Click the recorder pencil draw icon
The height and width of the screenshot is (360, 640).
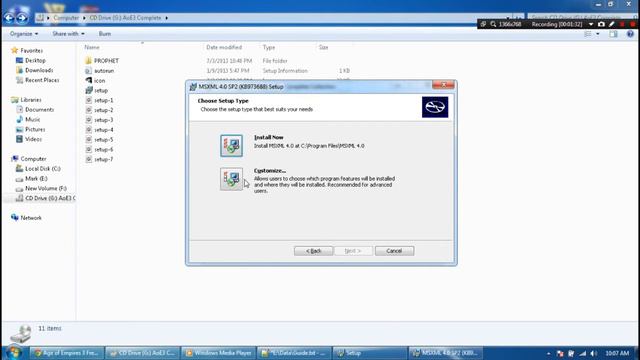point(611,24)
